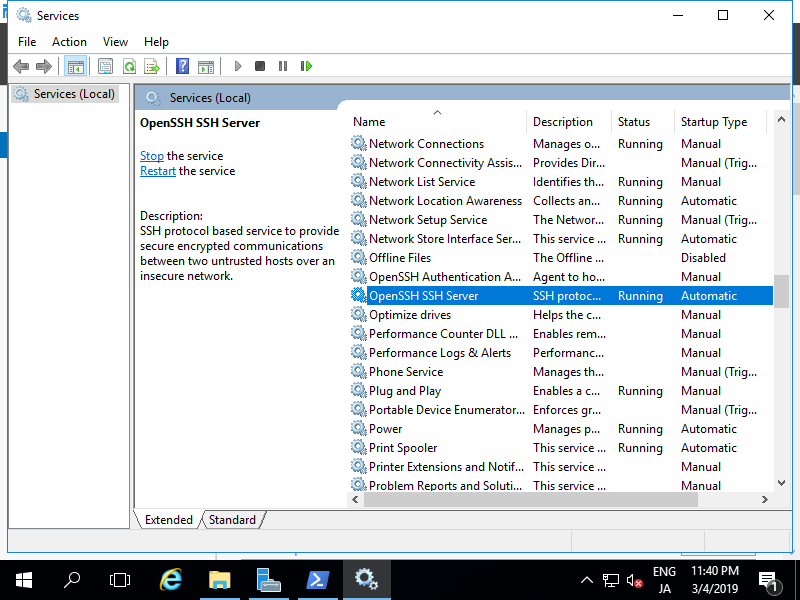
Task: Click the Restart the service link
Action: pos(157,170)
